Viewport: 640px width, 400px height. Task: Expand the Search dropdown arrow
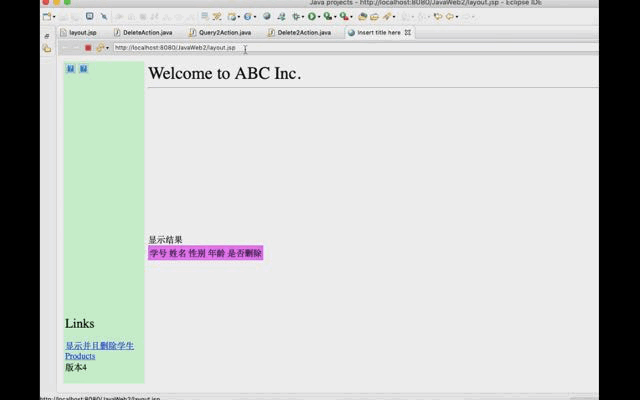click(x=394, y=17)
